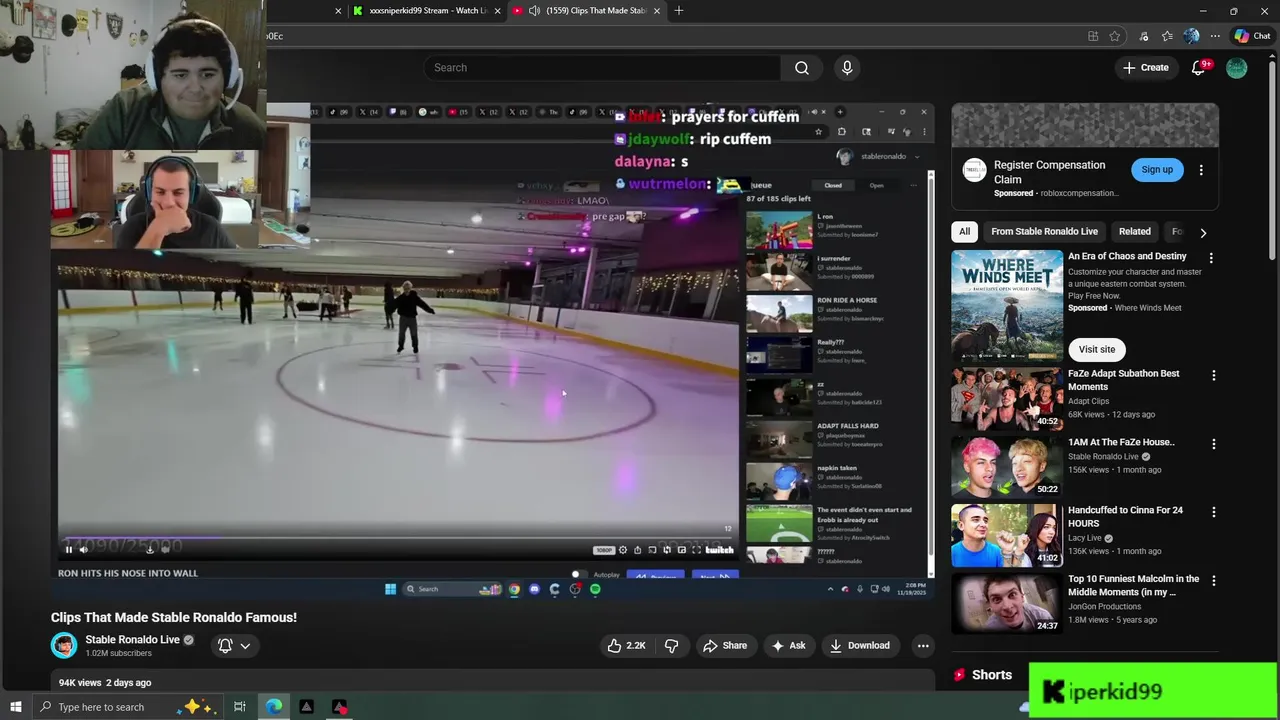
Task: Close the xxxsniperkid99 Stream tab
Action: coord(497,10)
